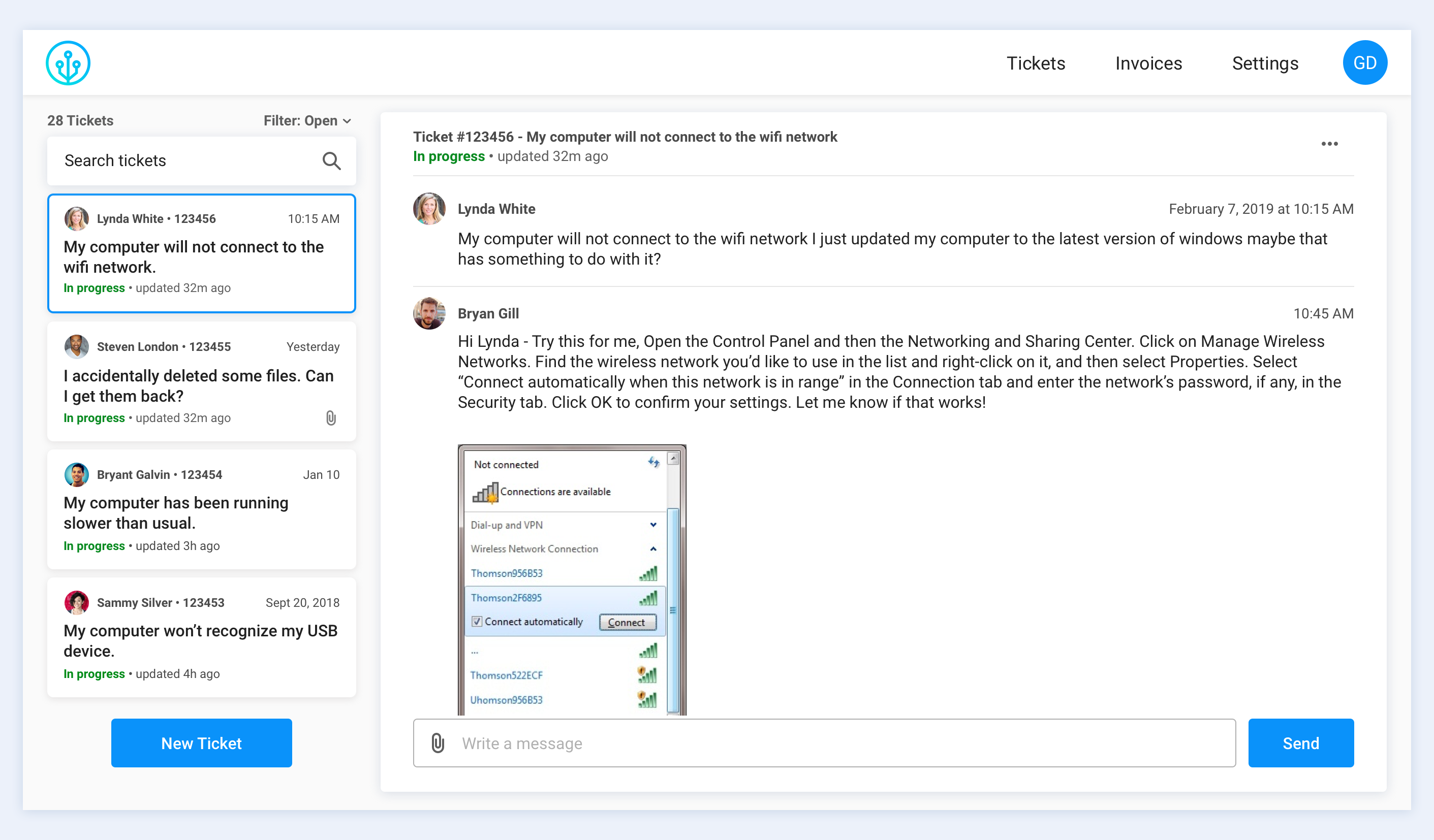This screenshot has width=1434, height=840.
Task: Open the ticket more options ellipsis
Action: click(1329, 144)
